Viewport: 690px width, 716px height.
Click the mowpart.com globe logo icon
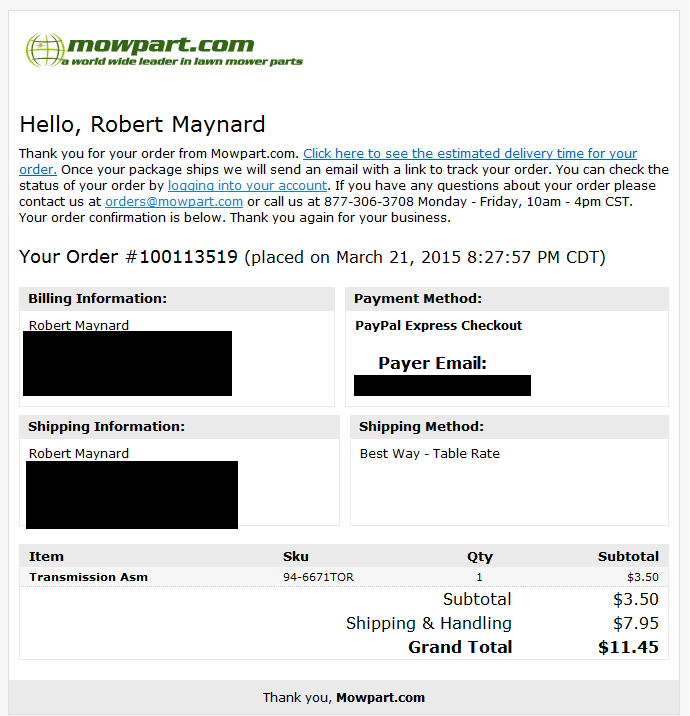coord(45,50)
